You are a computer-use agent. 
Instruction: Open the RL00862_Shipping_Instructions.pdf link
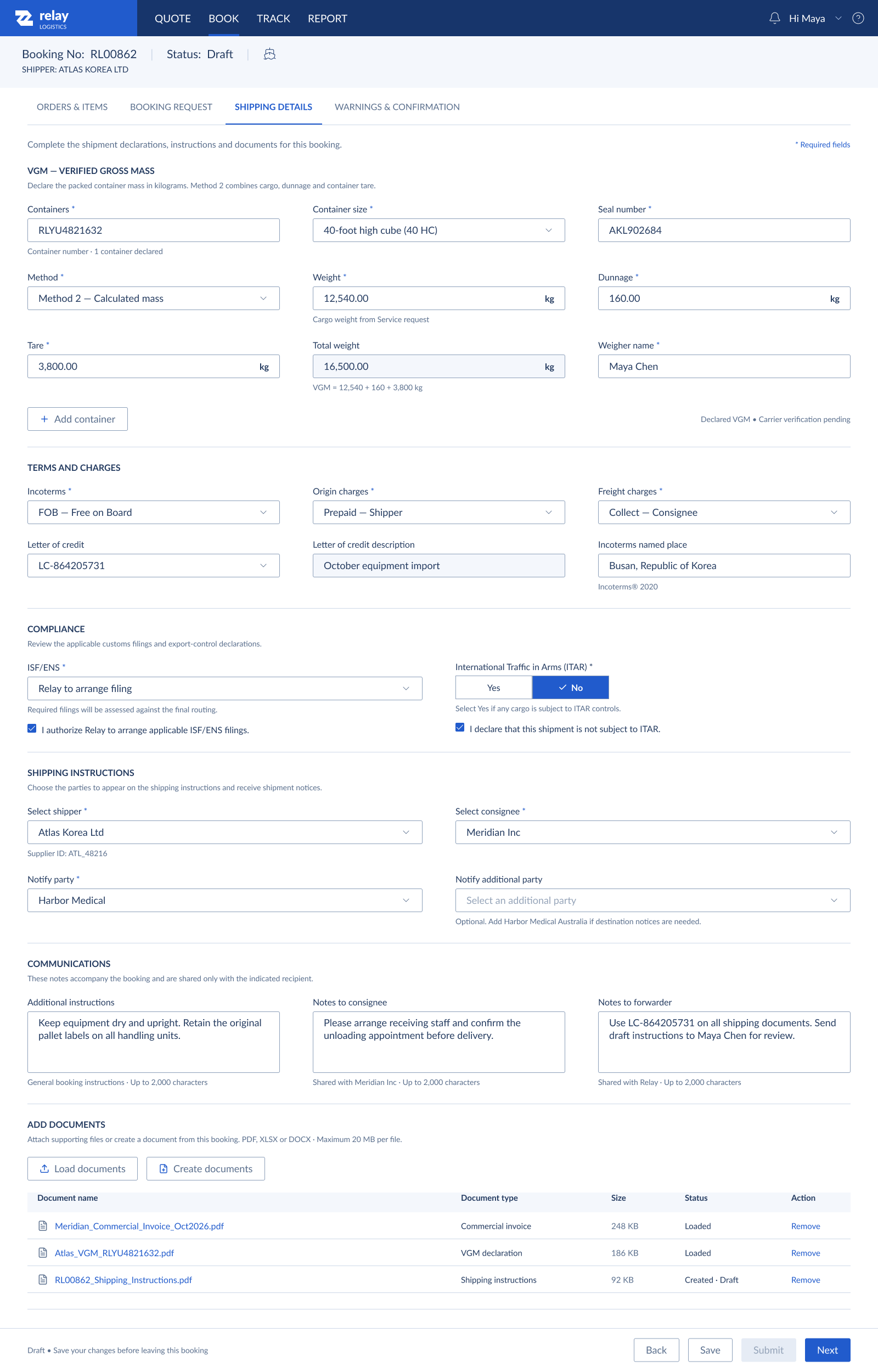123,1279
